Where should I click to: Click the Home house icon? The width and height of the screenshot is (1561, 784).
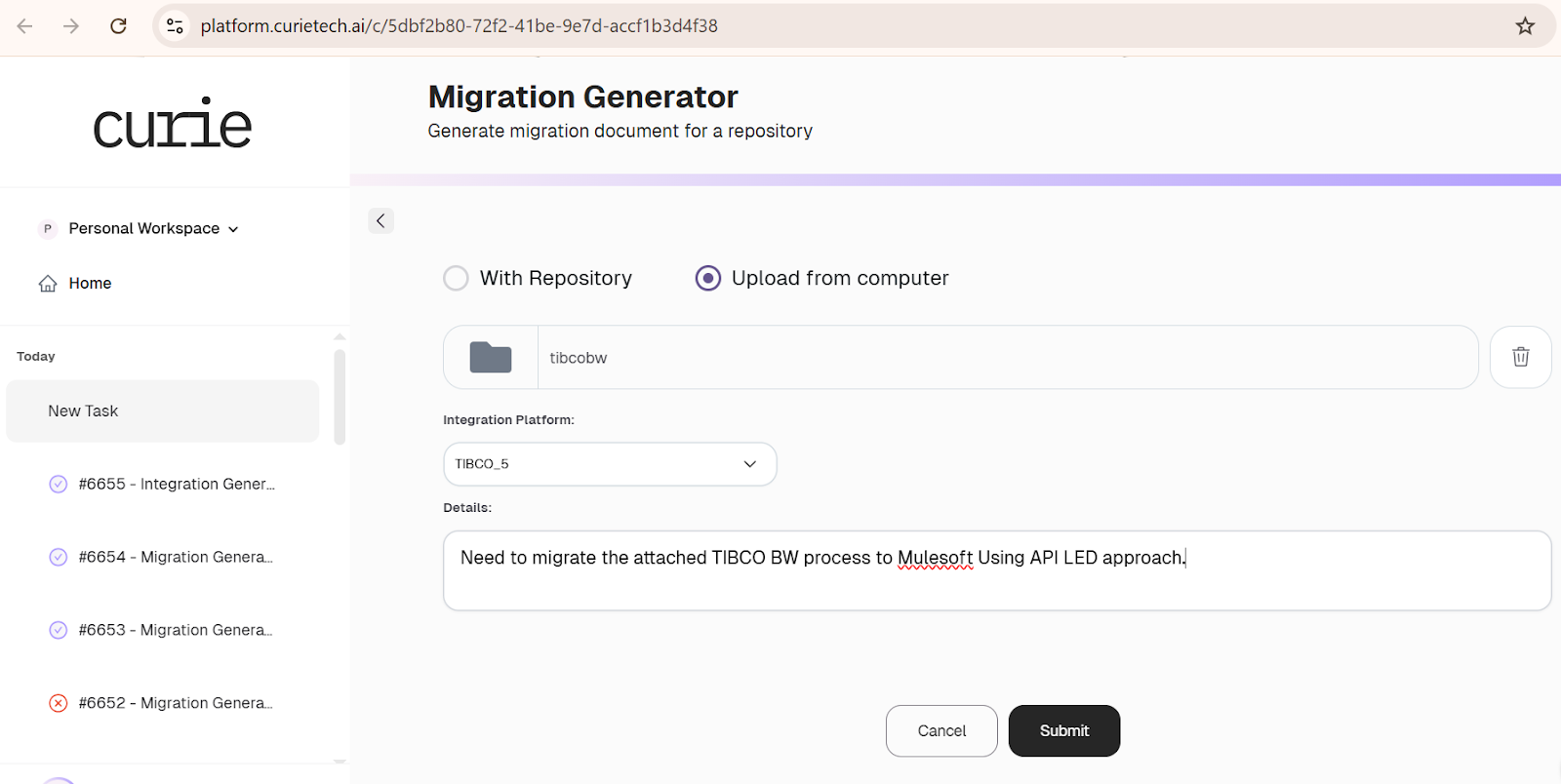click(48, 284)
